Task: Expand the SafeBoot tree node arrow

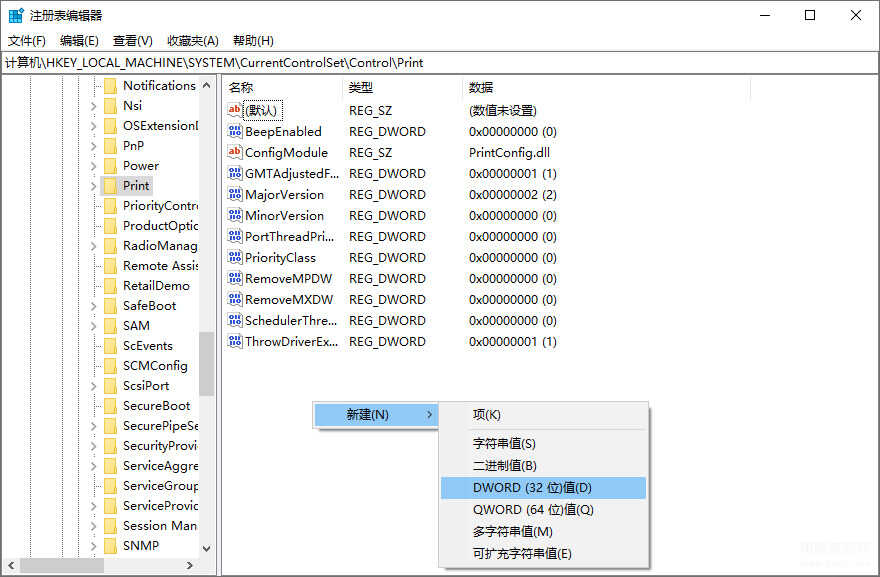Action: coord(94,306)
